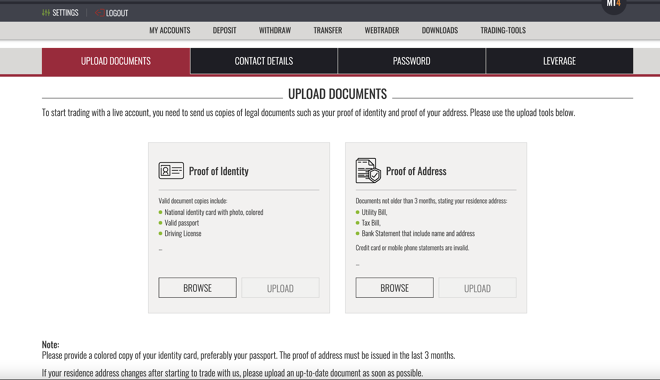This screenshot has height=380, width=660.
Task: Open the Withdraw menu item
Action: 275,30
